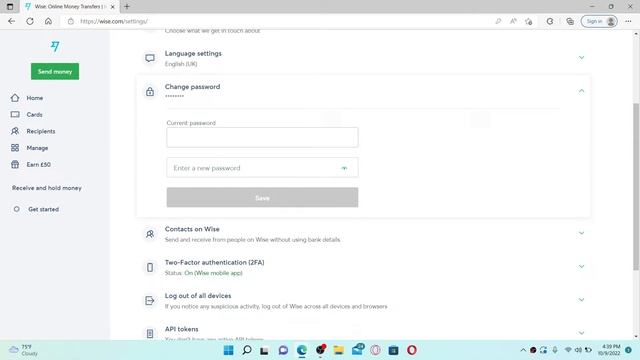The width and height of the screenshot is (640, 360).
Task: Toggle new password visibility eye icon
Action: [x=344, y=168]
